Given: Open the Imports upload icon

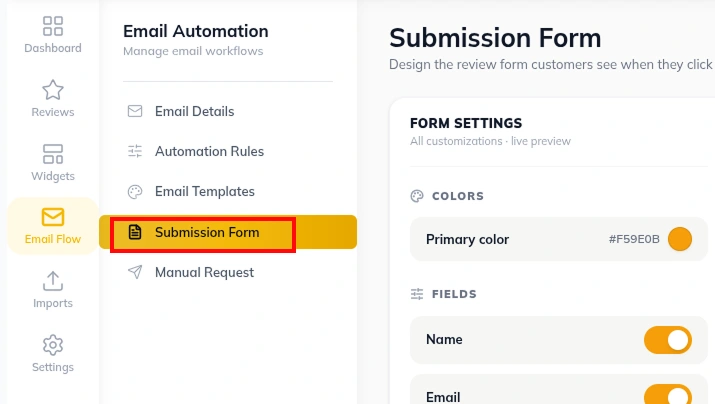Looking at the screenshot, I should [x=53, y=281].
